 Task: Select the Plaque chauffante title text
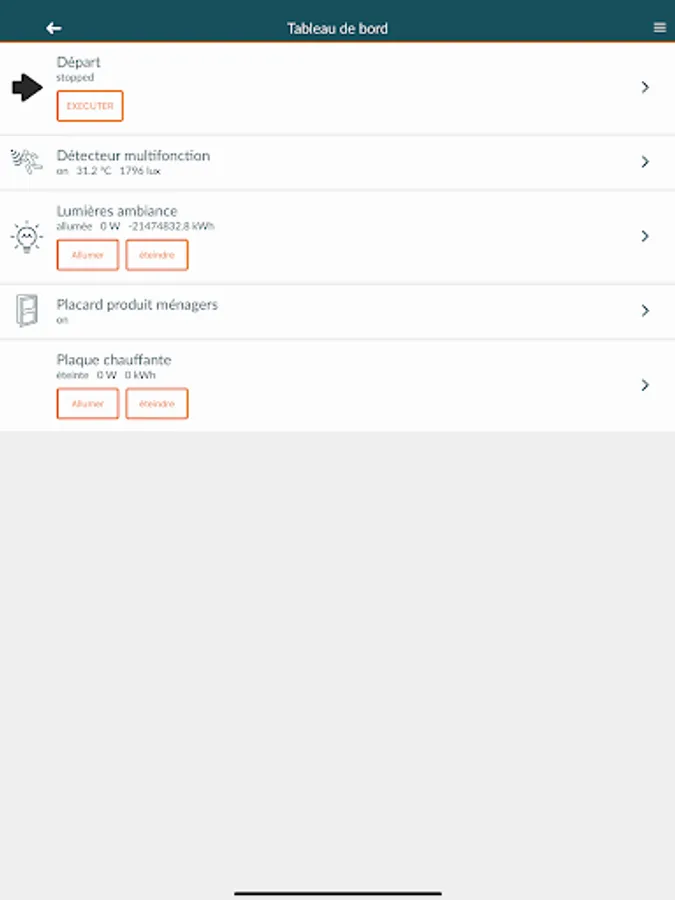point(114,360)
